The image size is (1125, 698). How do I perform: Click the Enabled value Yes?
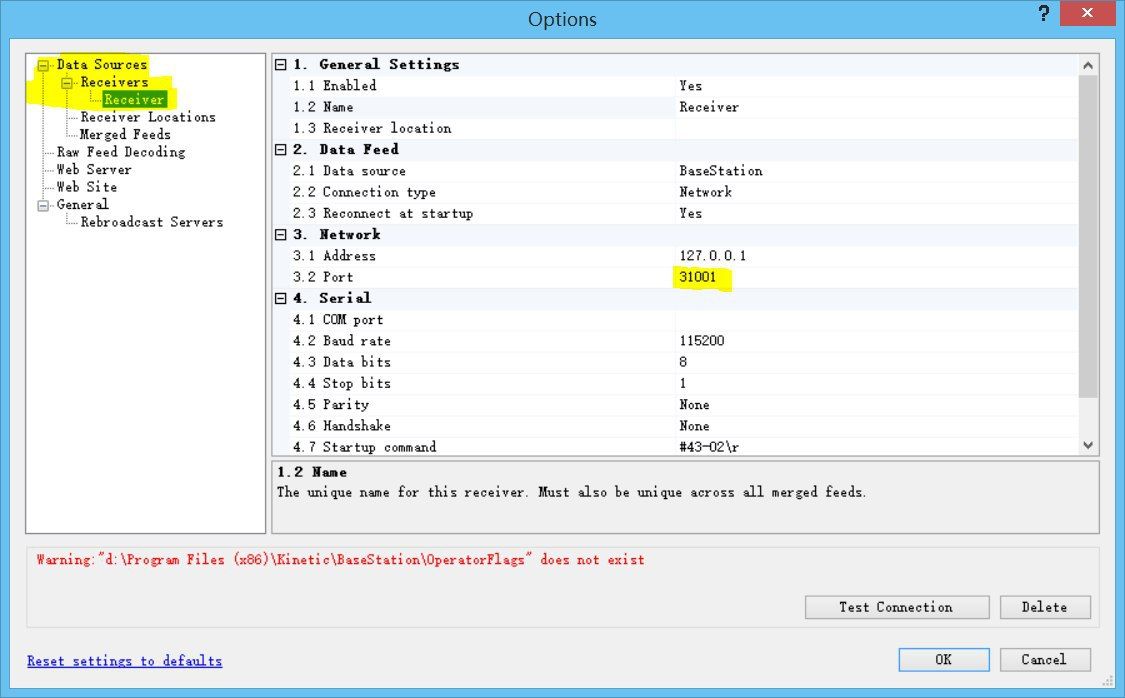pyautogui.click(x=690, y=86)
